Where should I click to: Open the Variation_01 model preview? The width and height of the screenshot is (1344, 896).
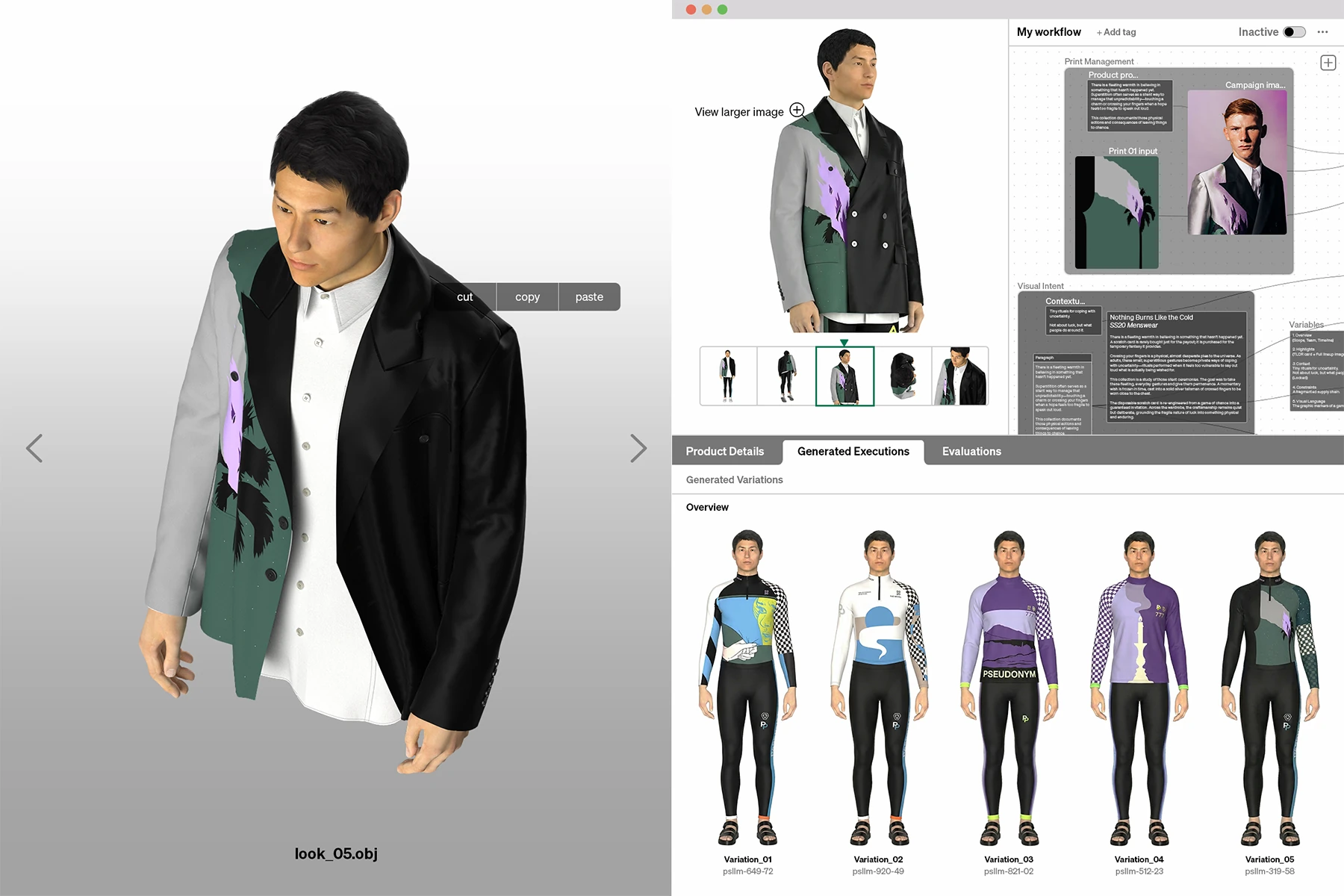[x=747, y=687]
